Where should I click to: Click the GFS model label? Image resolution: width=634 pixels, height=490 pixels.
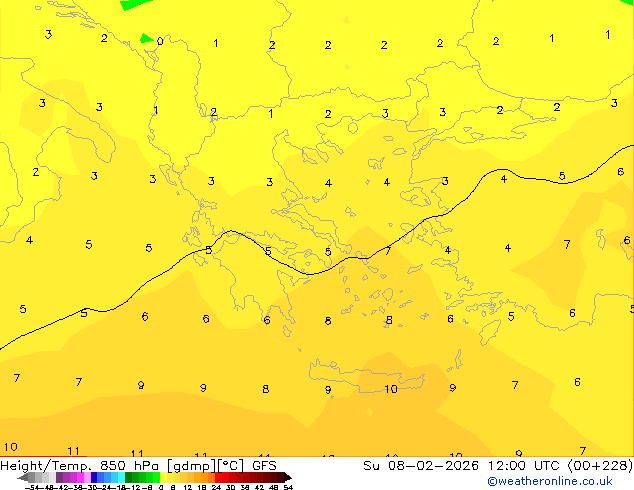pos(264,466)
